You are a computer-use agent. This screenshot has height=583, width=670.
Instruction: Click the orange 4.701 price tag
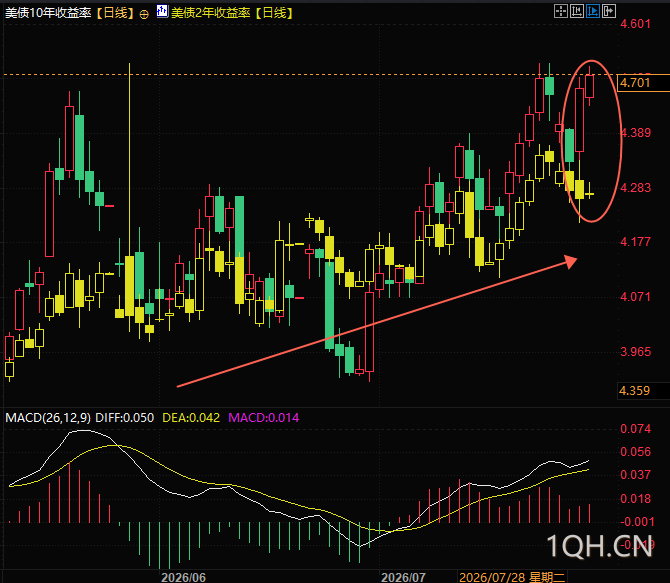click(644, 82)
